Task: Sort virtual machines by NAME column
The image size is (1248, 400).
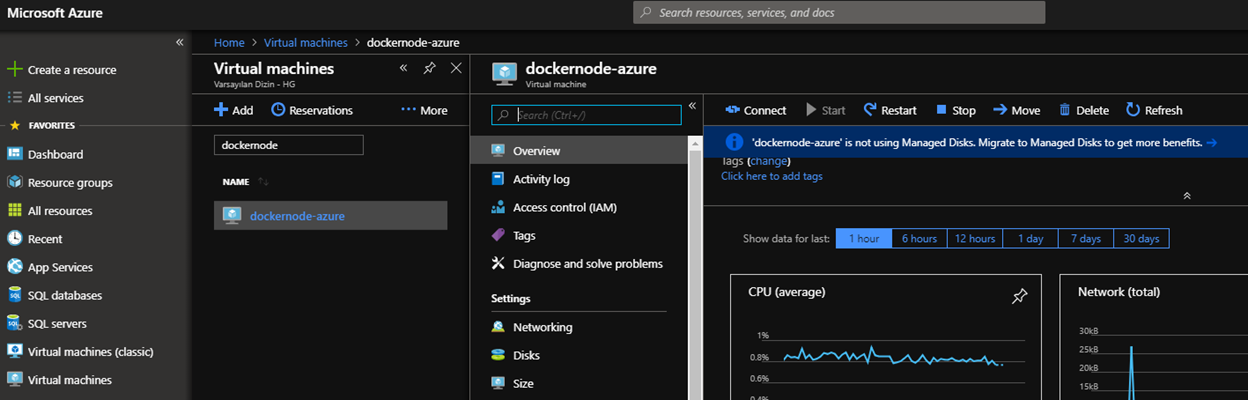Action: 245,182
